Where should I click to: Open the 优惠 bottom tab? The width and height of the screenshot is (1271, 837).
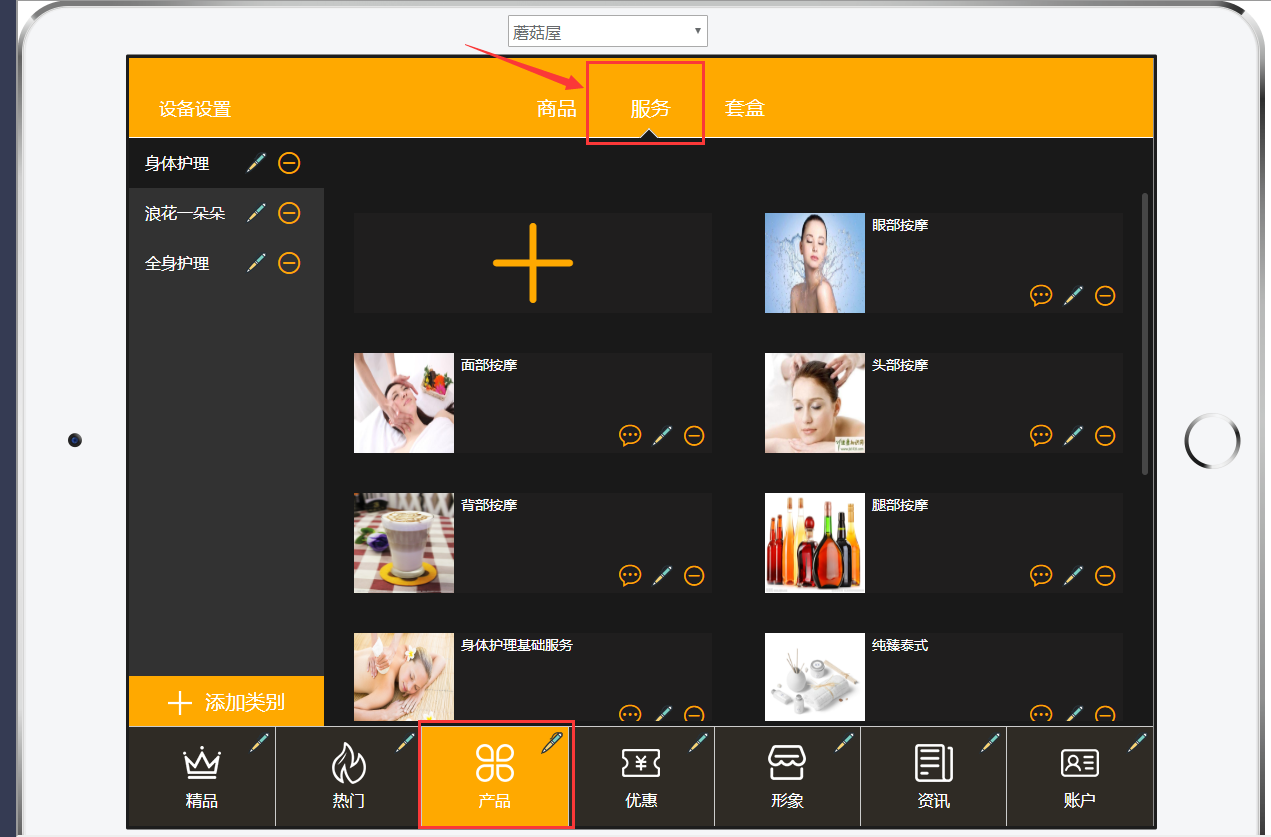(x=641, y=777)
